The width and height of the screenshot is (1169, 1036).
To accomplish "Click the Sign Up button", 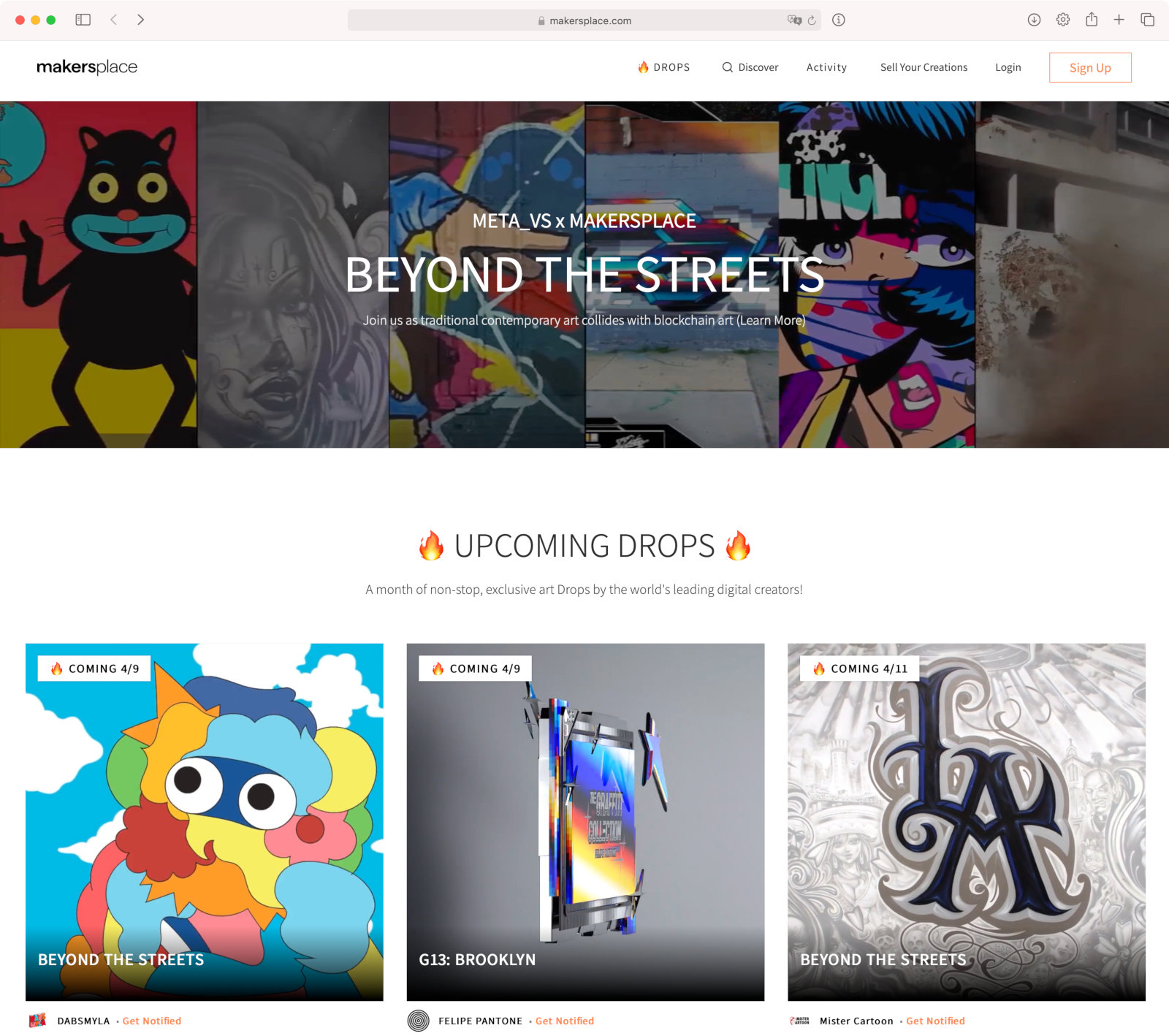I will 1090,67.
